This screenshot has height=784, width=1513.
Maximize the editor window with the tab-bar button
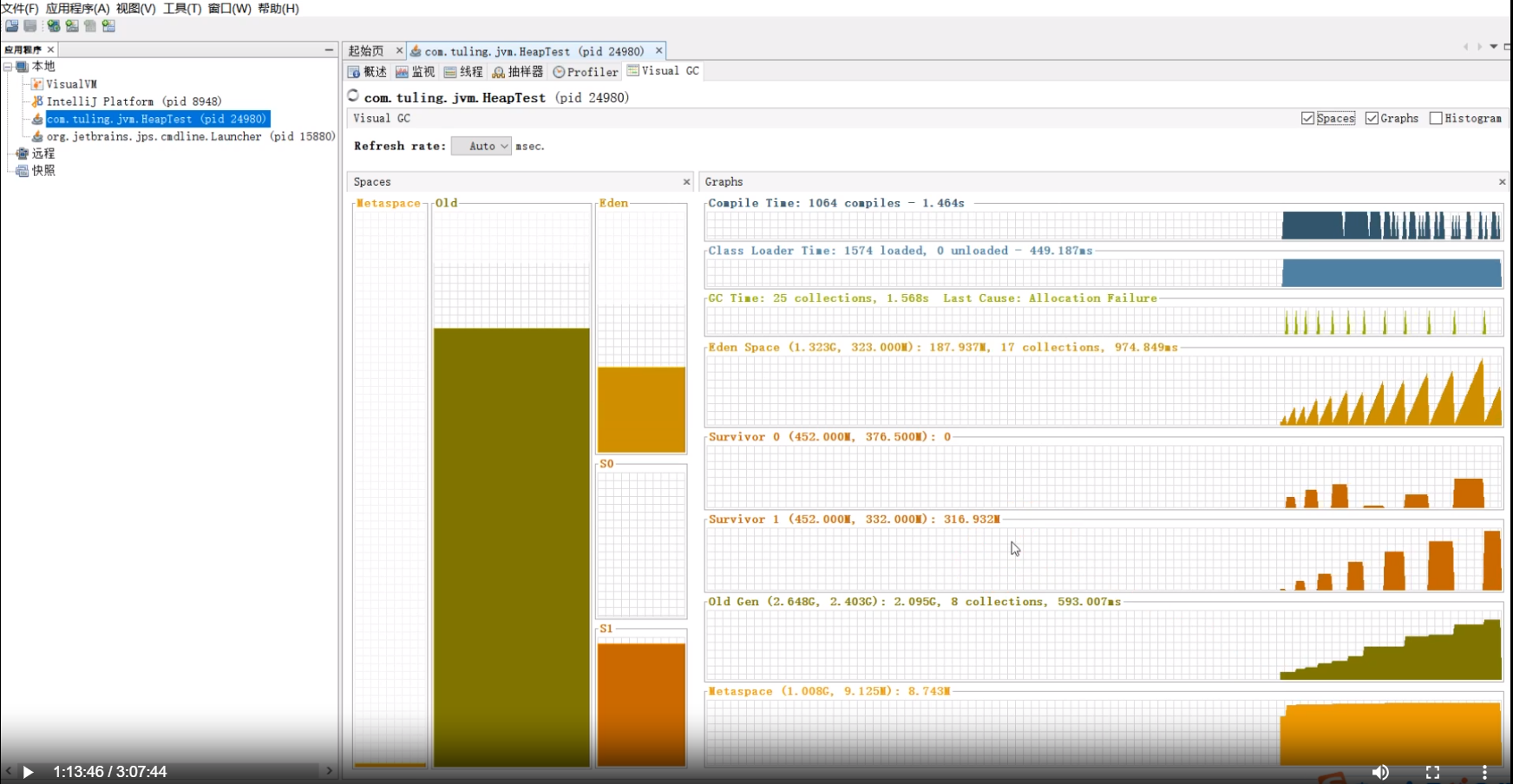[x=1507, y=47]
